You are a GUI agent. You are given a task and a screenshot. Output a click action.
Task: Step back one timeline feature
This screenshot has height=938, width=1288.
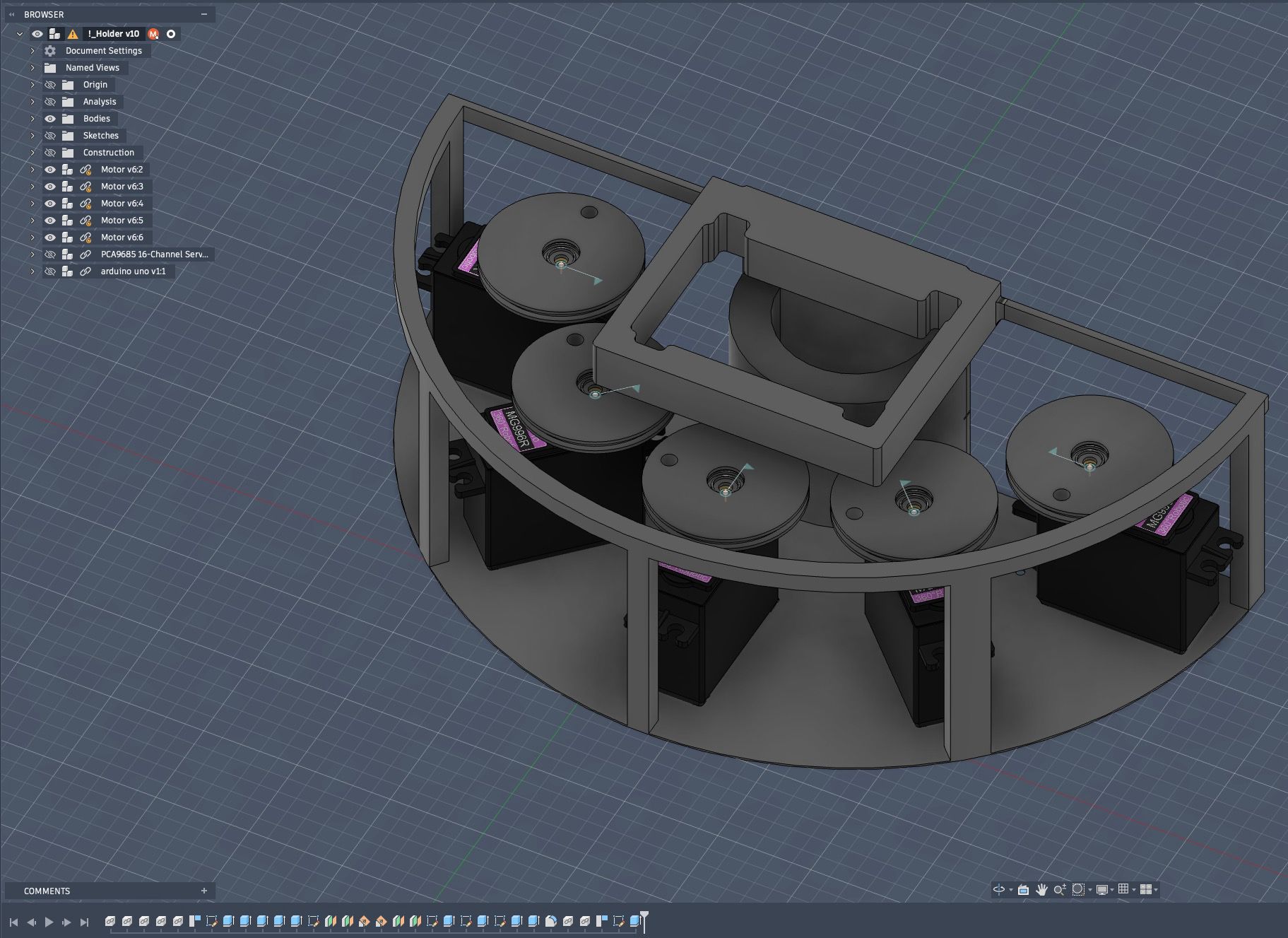(x=32, y=922)
